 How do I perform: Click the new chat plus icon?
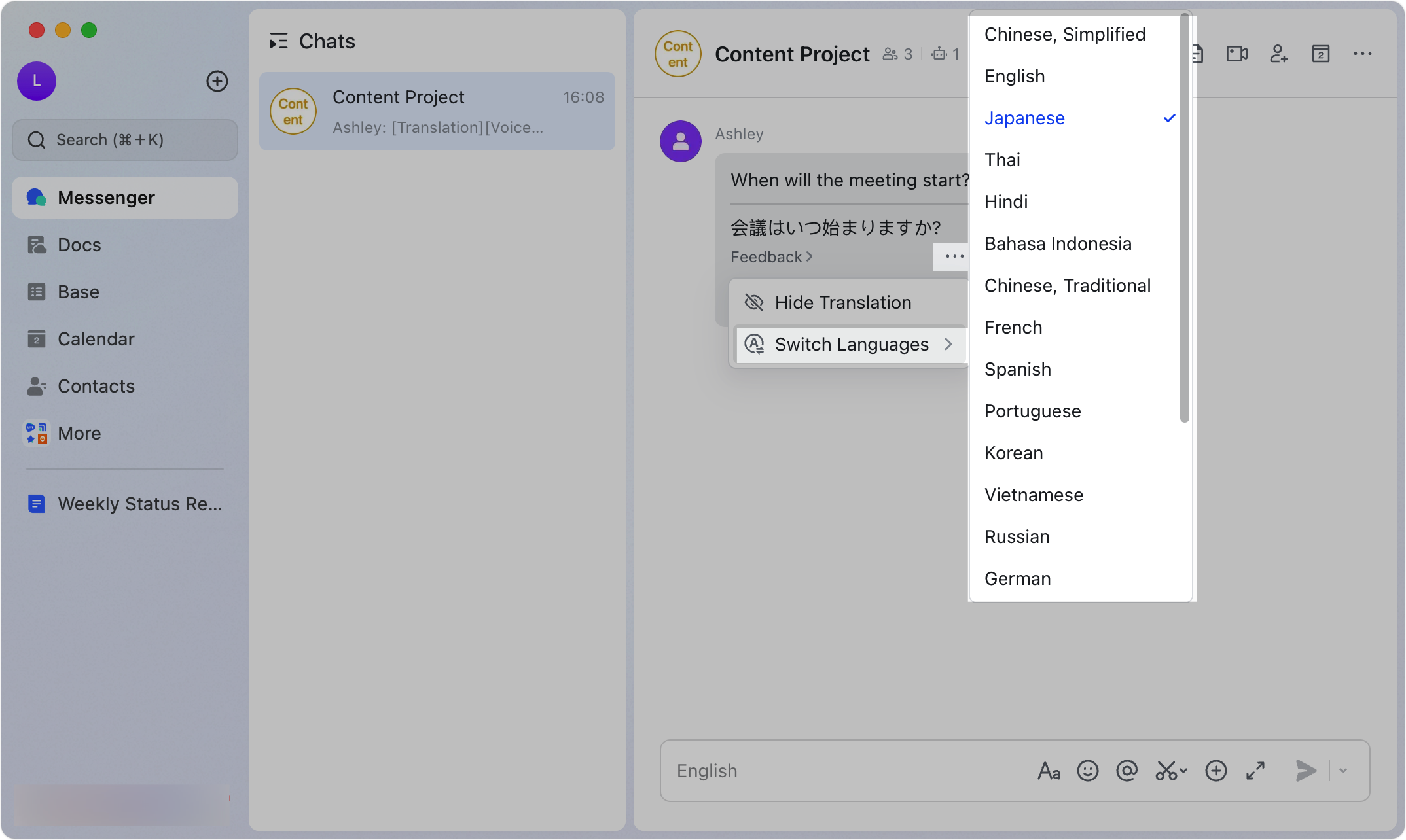coord(217,81)
